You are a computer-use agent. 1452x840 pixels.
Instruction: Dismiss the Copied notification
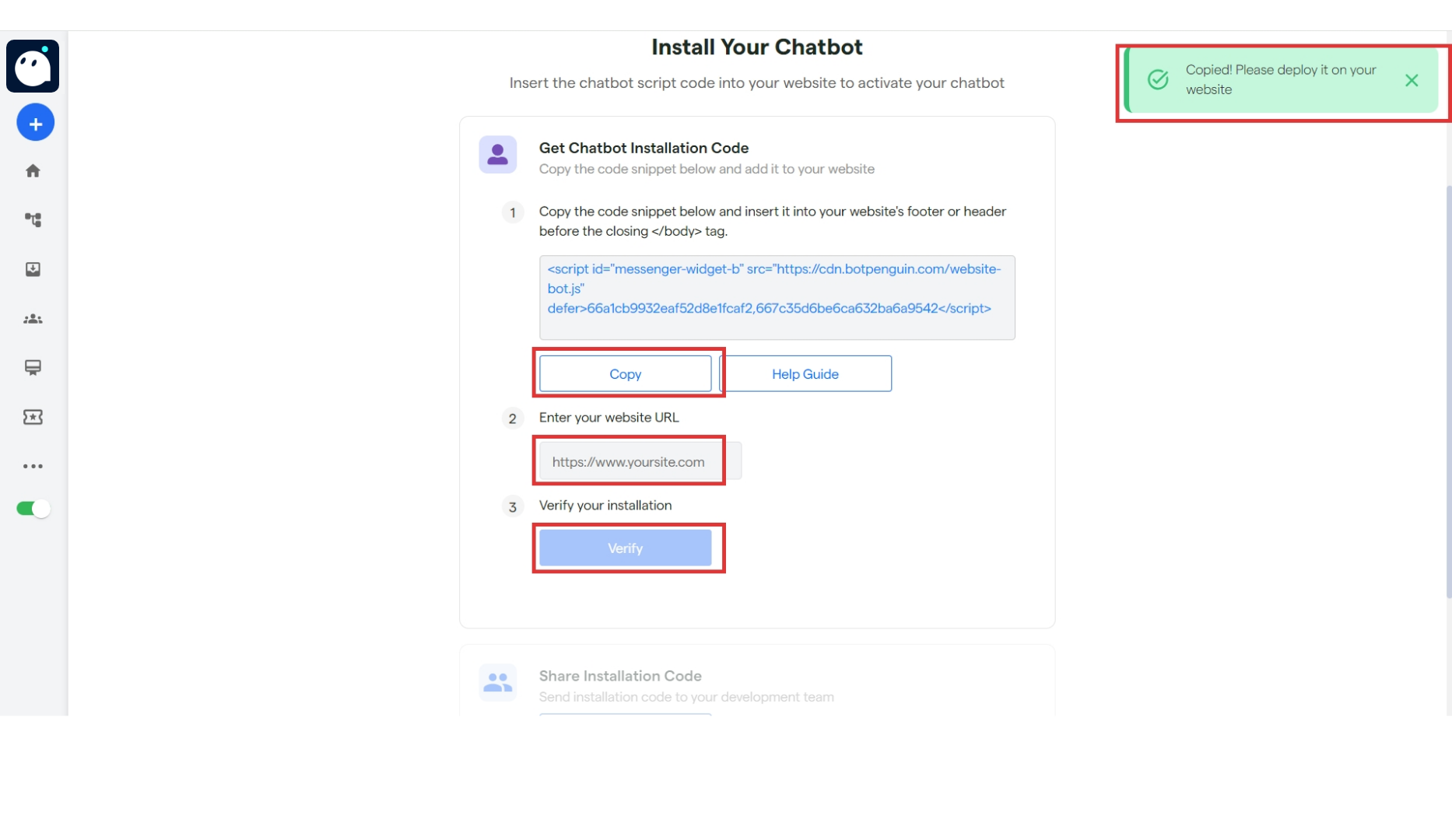tap(1412, 80)
